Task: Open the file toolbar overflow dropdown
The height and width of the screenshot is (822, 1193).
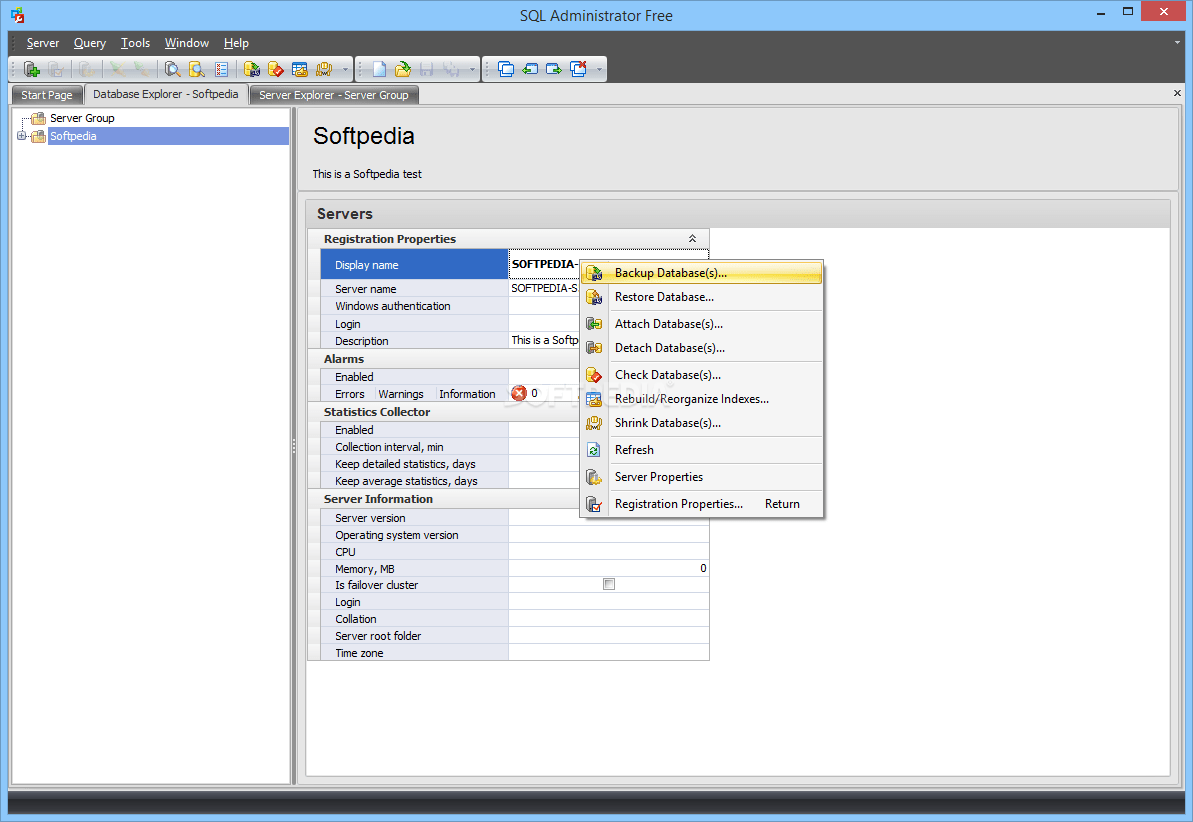Action: point(472,70)
